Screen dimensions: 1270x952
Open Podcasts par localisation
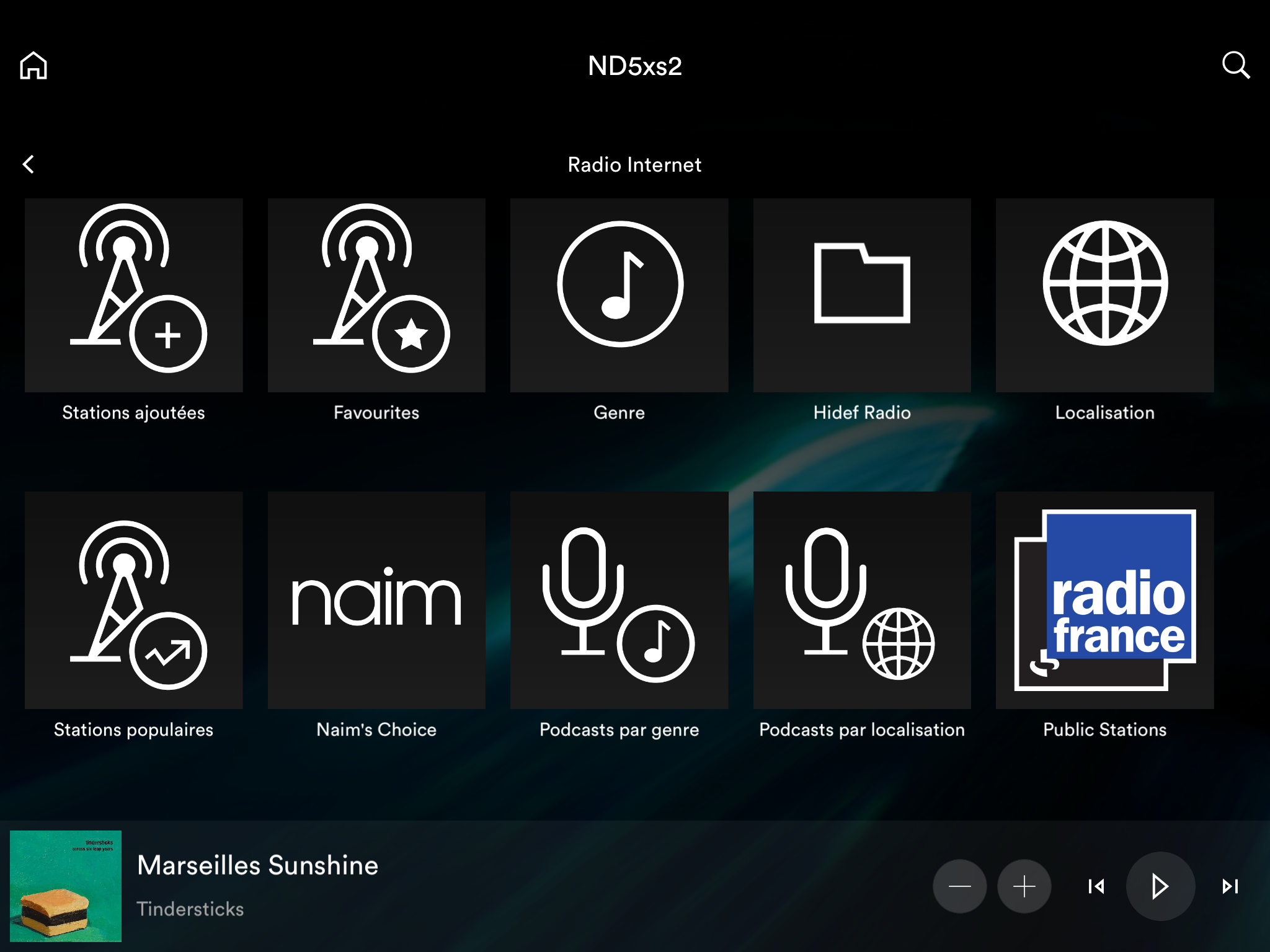(862, 600)
